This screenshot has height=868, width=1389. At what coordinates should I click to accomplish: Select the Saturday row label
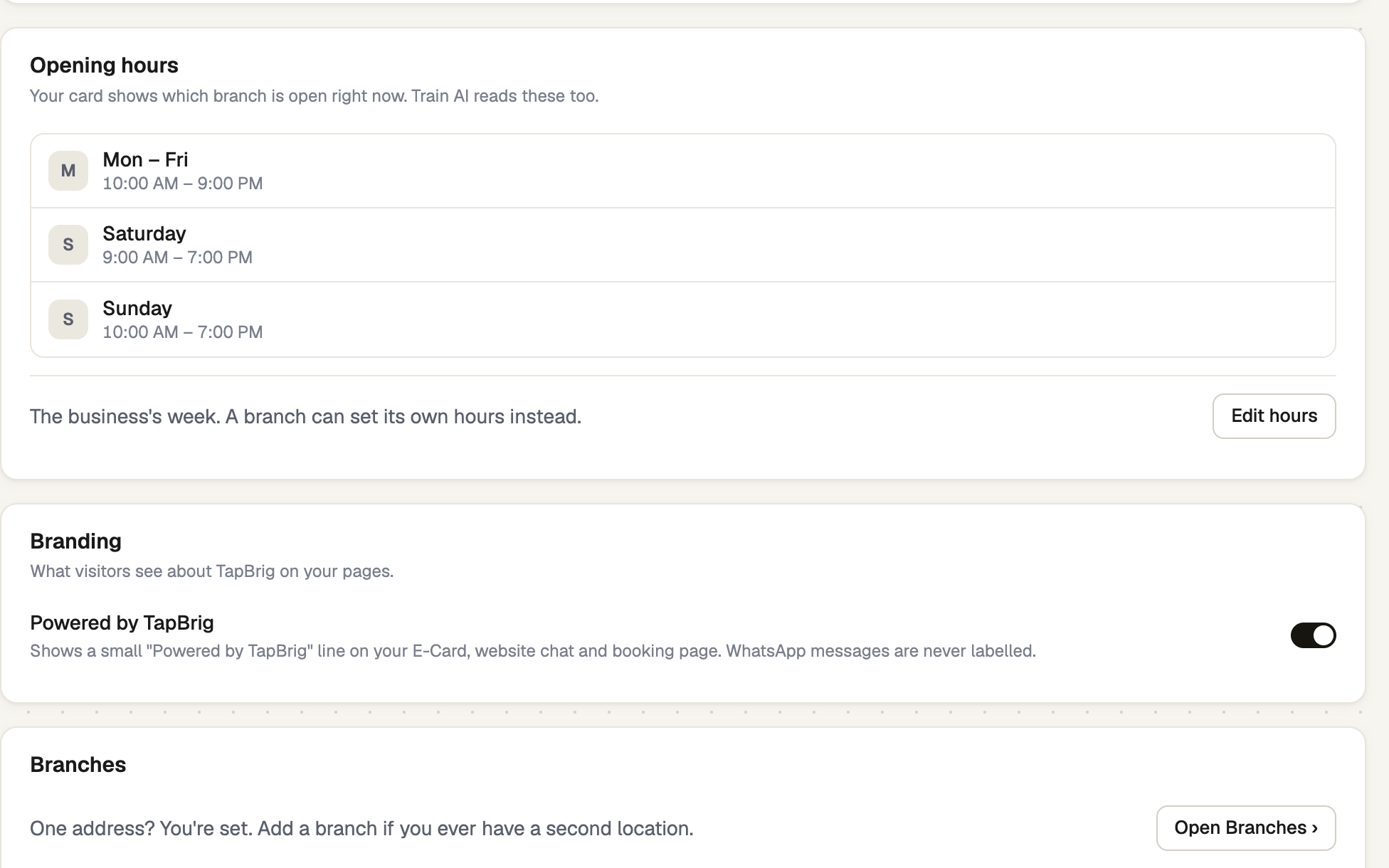[144, 233]
